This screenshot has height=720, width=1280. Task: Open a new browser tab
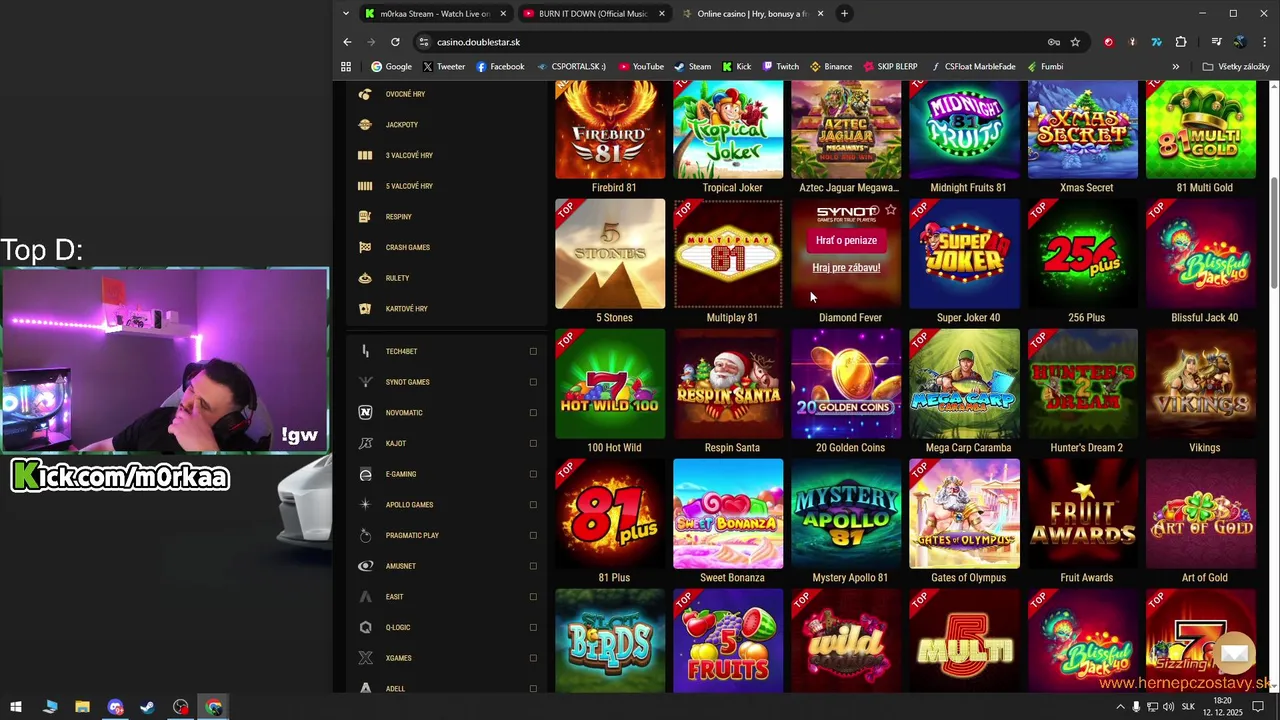tap(844, 14)
